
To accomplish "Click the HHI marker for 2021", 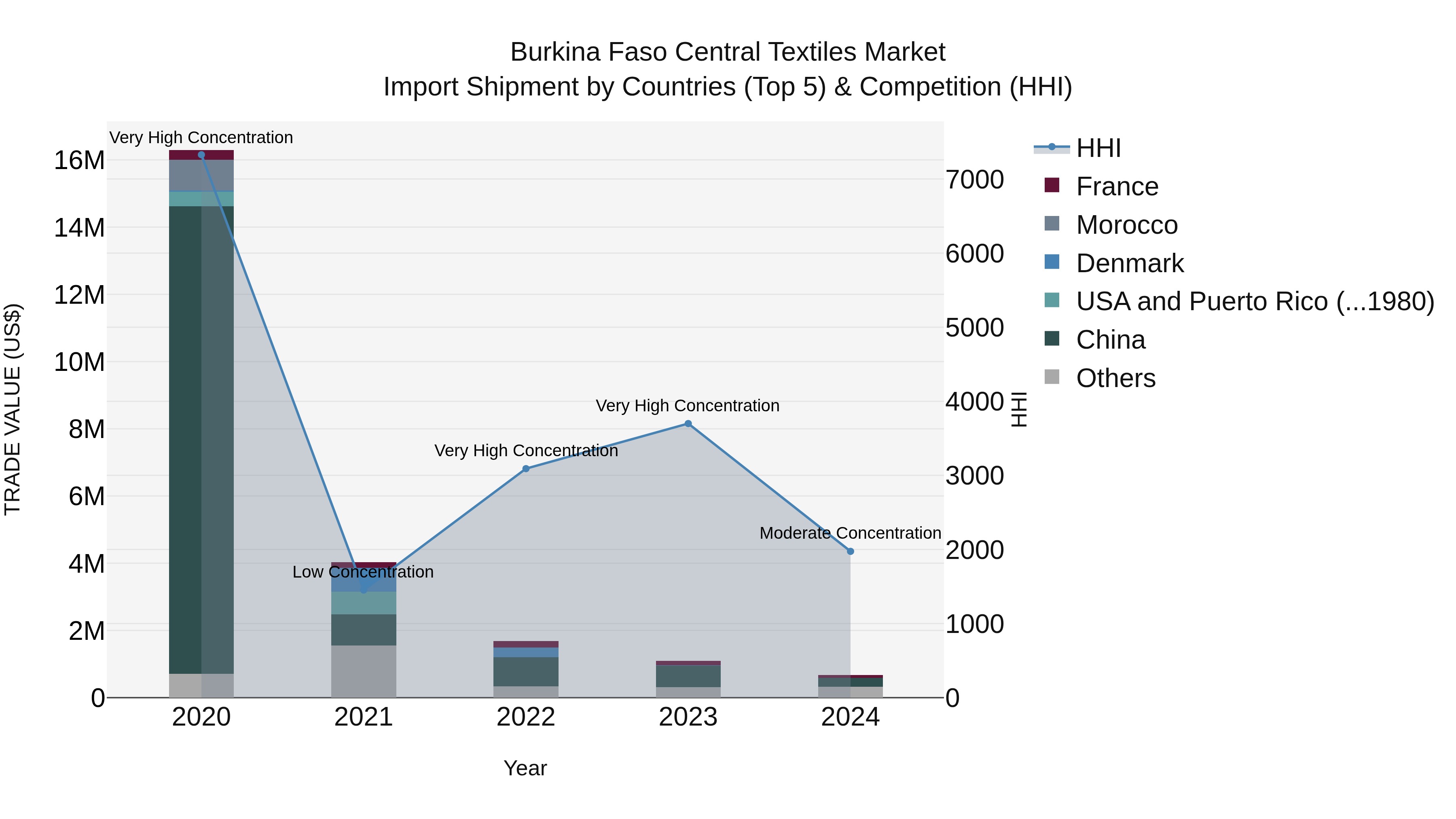I will [x=364, y=590].
